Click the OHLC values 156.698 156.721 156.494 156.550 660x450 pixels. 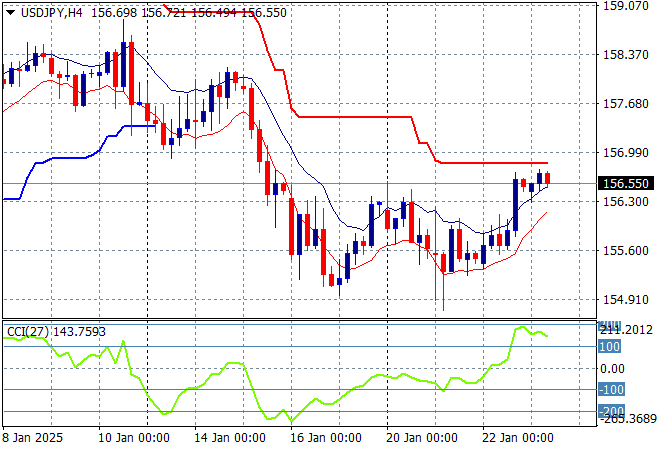(x=189, y=13)
